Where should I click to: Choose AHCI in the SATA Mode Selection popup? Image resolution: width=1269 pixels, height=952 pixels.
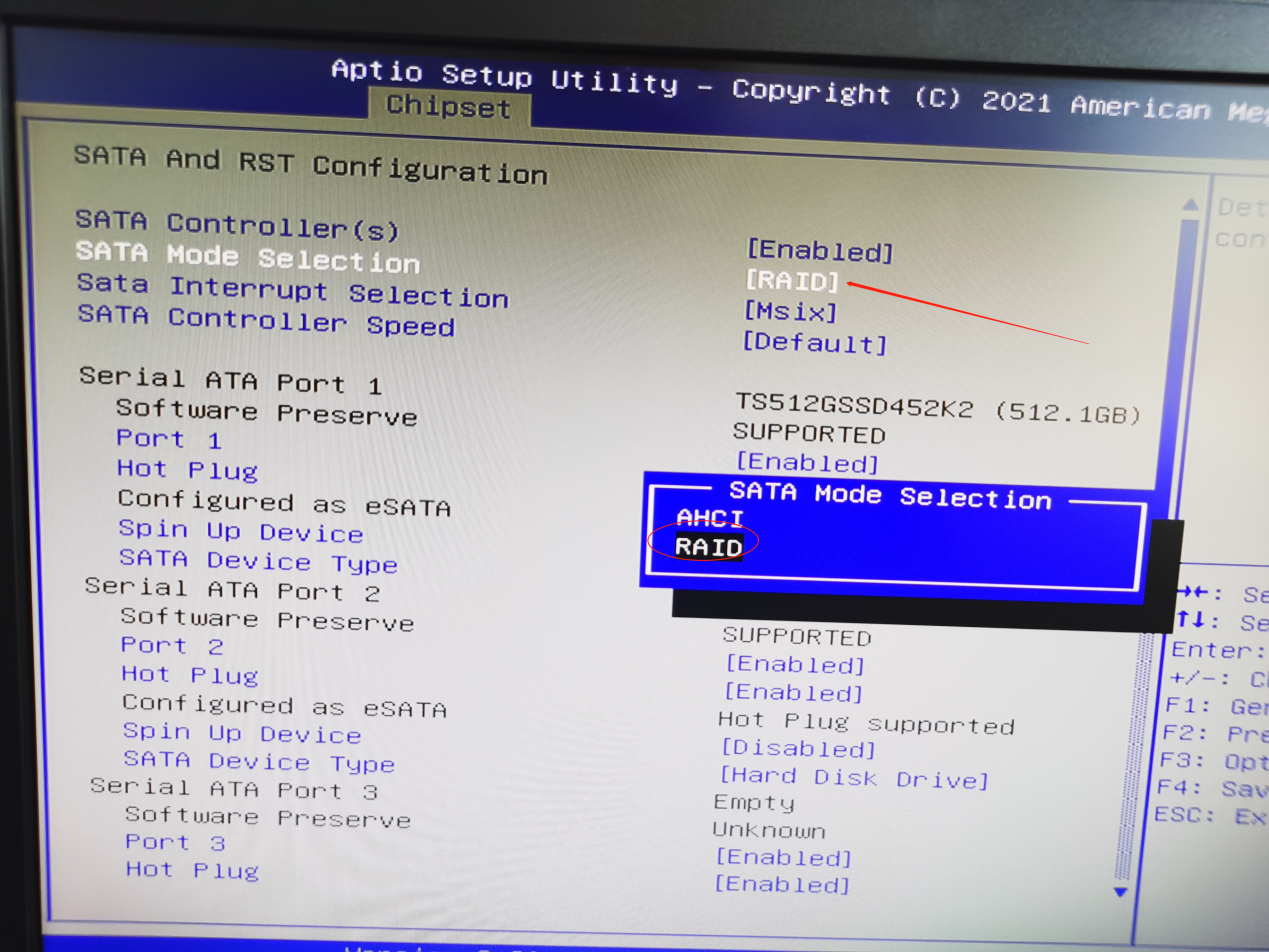click(710, 518)
